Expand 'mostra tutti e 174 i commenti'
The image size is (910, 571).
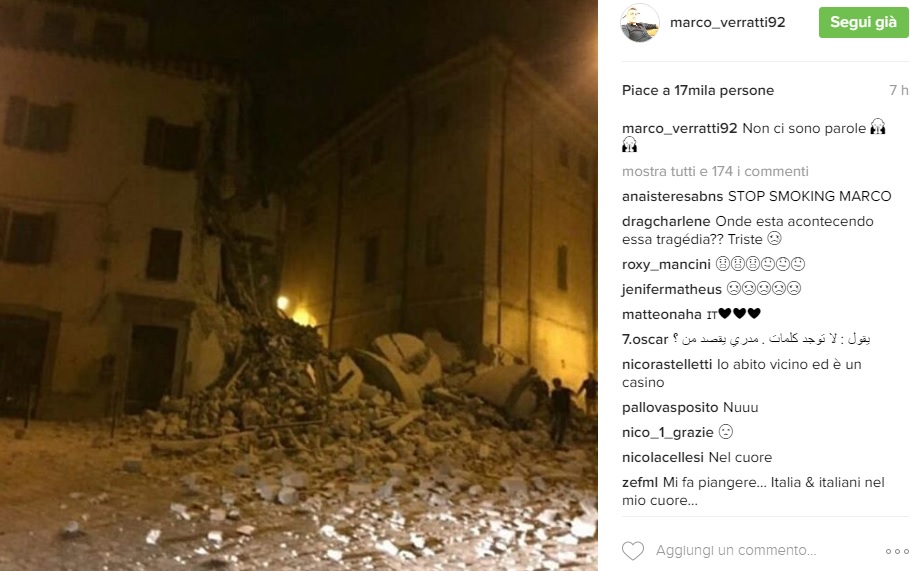715,171
